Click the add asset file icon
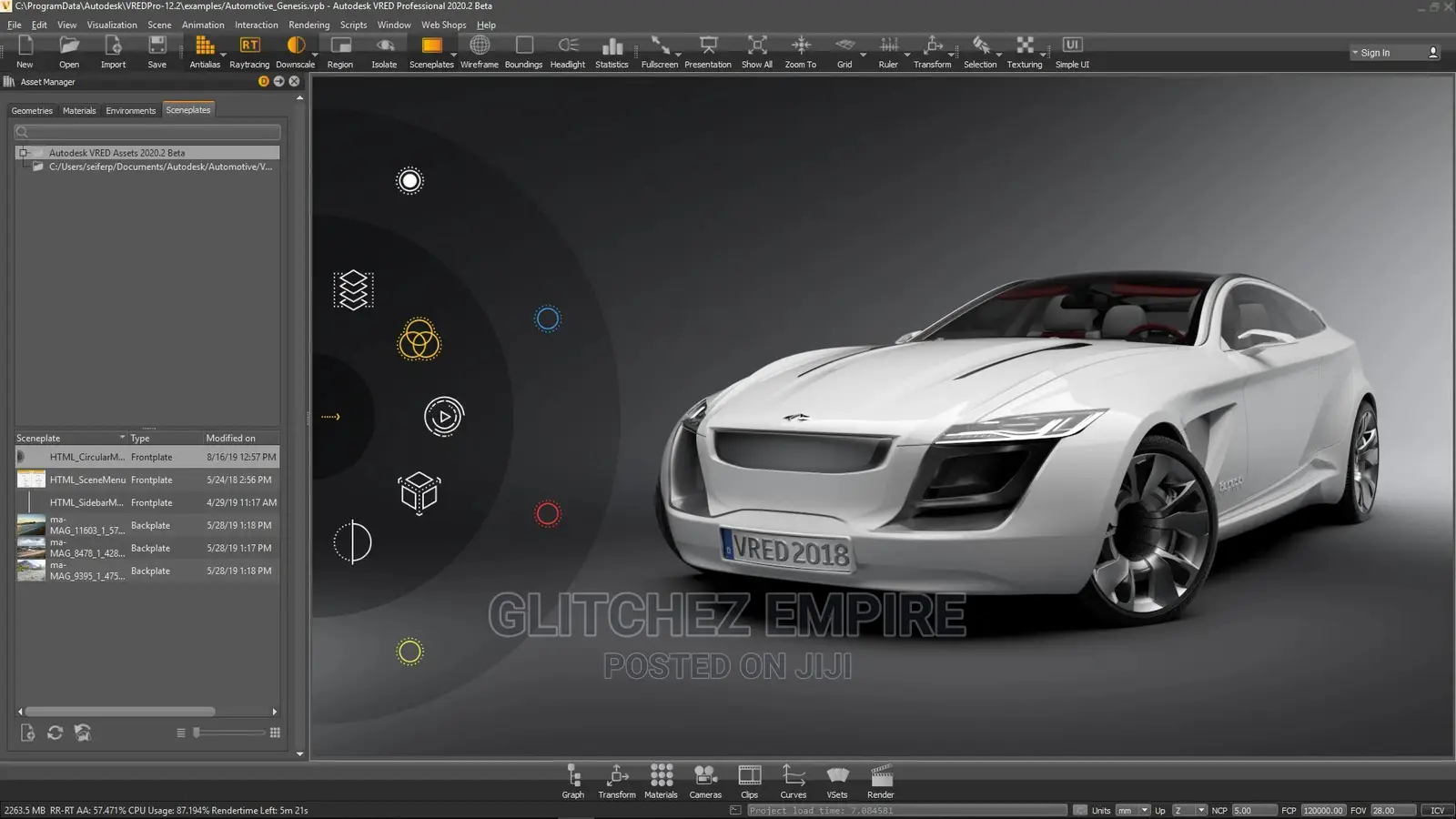The height and width of the screenshot is (819, 1456). coord(27,733)
